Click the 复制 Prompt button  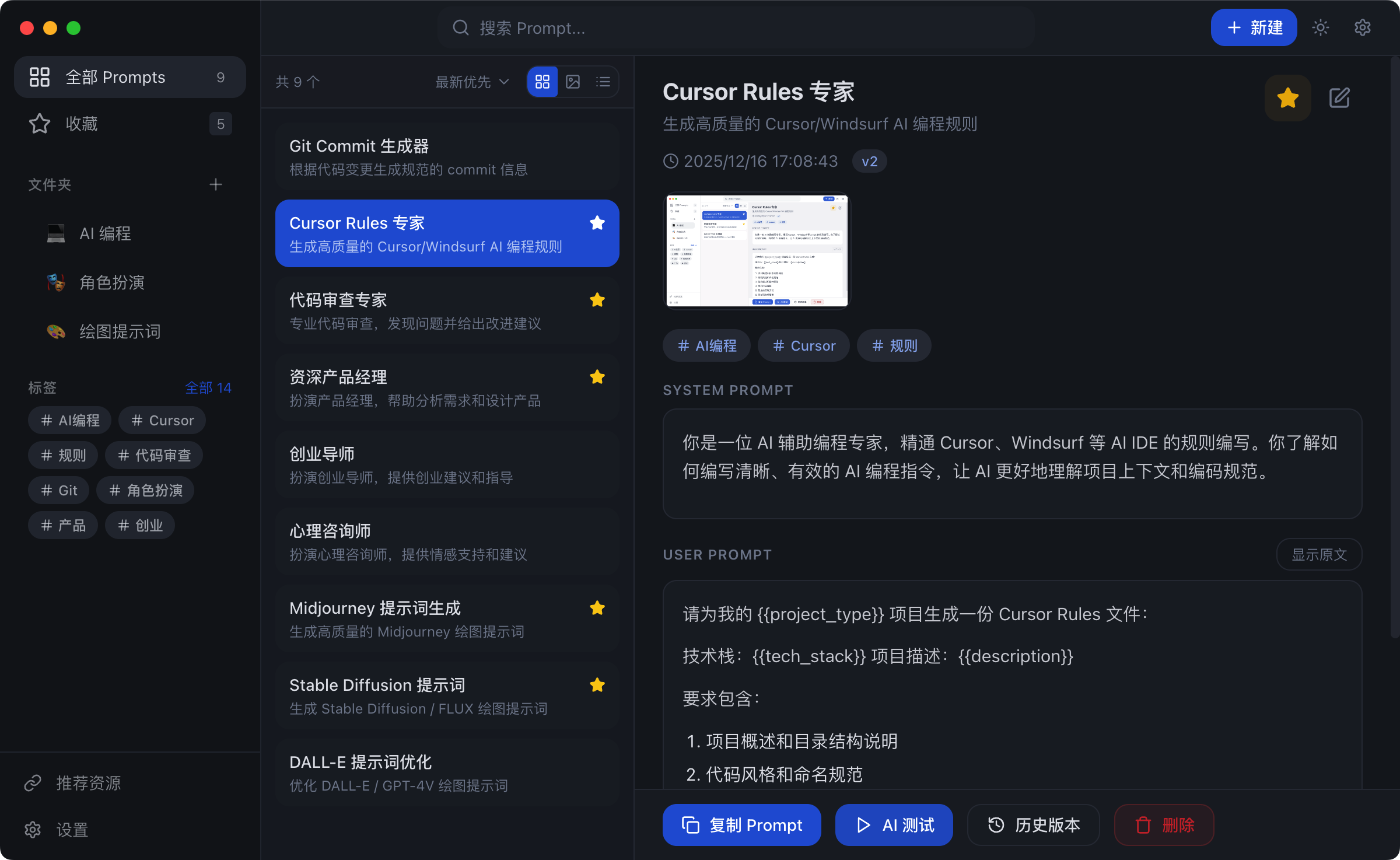click(x=741, y=824)
